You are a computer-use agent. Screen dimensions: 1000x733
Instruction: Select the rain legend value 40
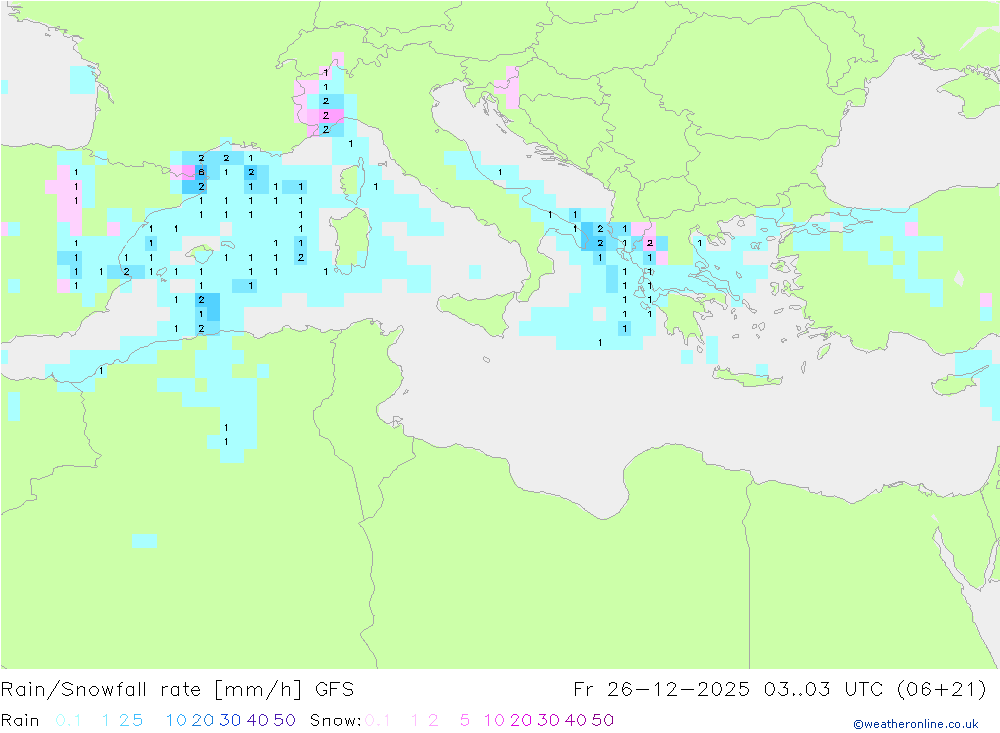pos(258,720)
